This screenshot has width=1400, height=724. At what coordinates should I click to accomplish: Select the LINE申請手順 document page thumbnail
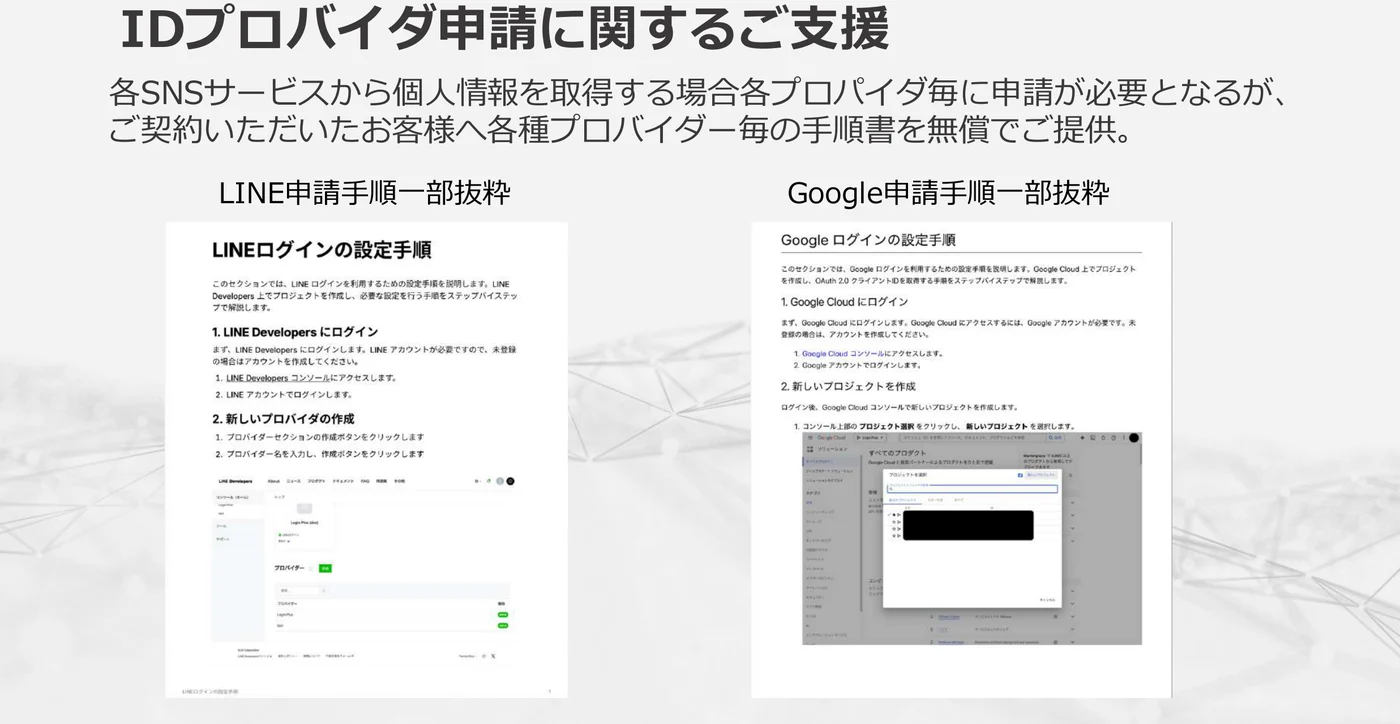366,460
